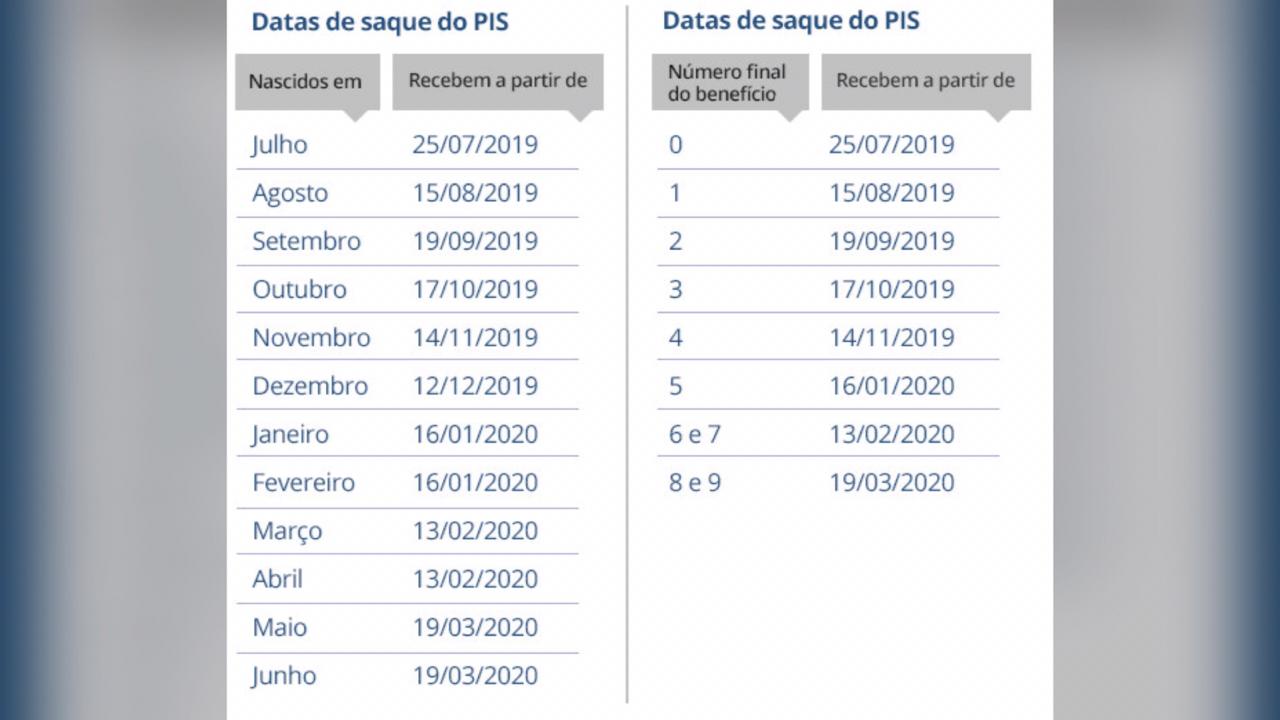Click the Março row label
This screenshot has width=1280, height=720.
pyautogui.click(x=287, y=531)
